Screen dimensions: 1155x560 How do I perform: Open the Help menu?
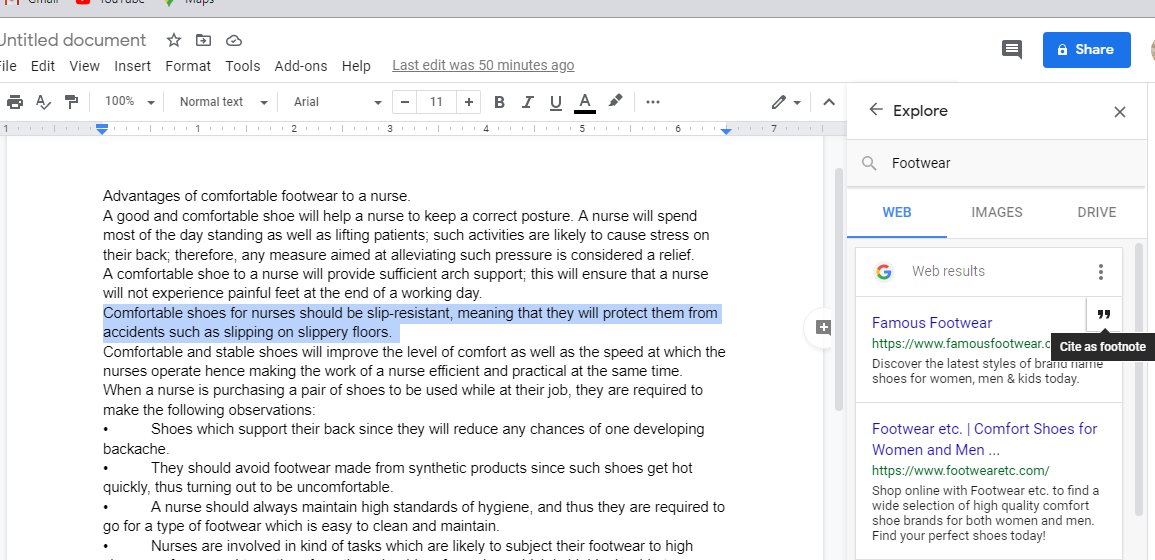(356, 66)
